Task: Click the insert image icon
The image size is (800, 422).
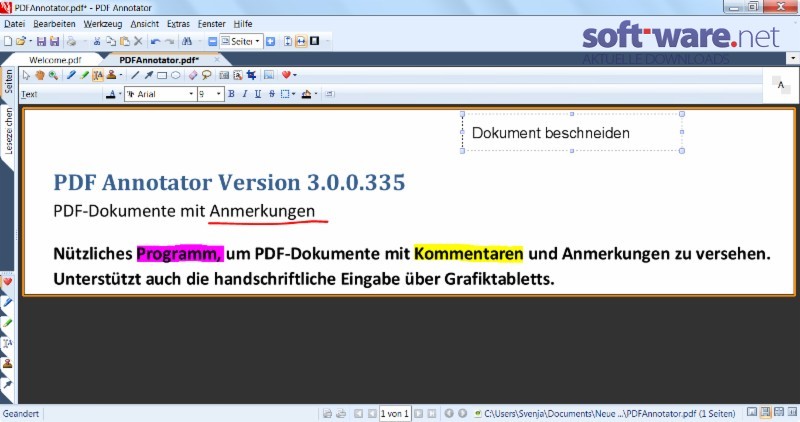Action: click(x=269, y=76)
